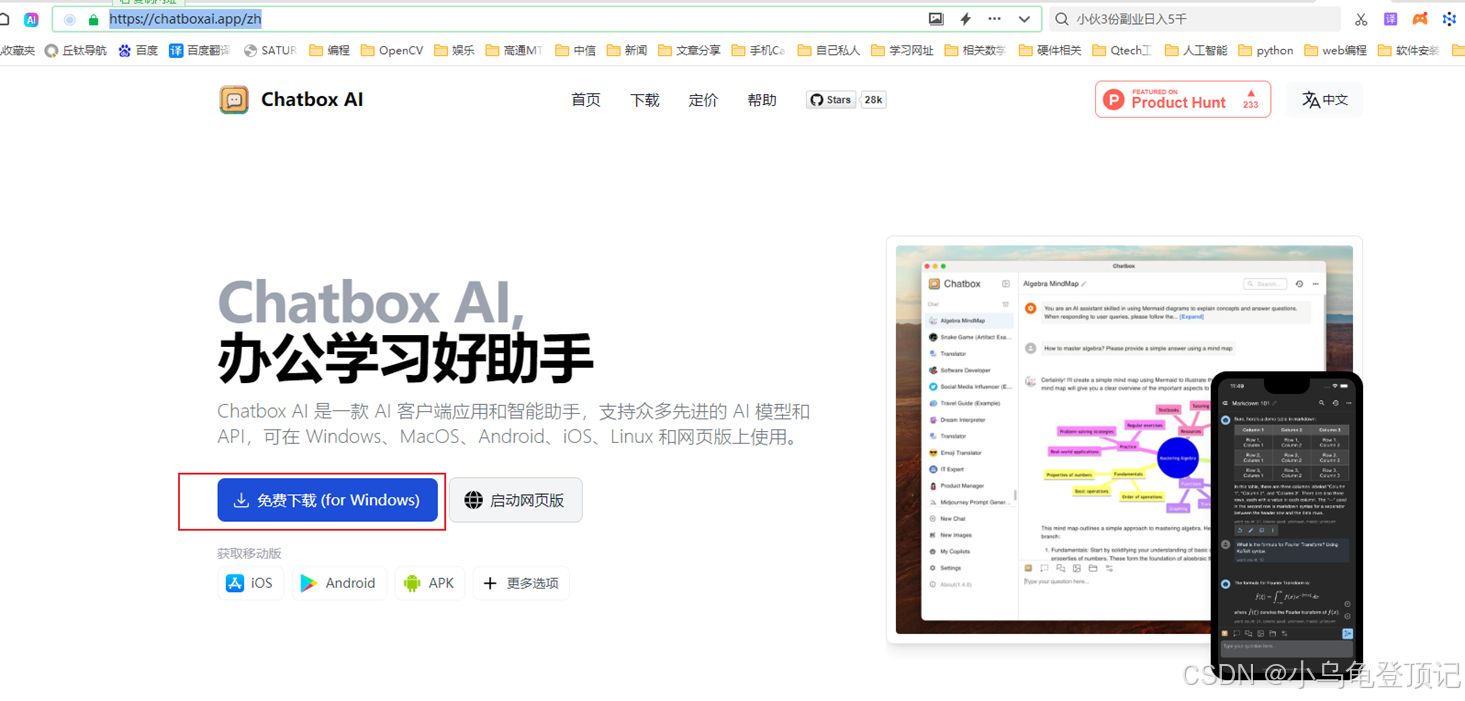The image size is (1465, 701).
Task: Click the 获取移动版 label
Action: [x=249, y=553]
